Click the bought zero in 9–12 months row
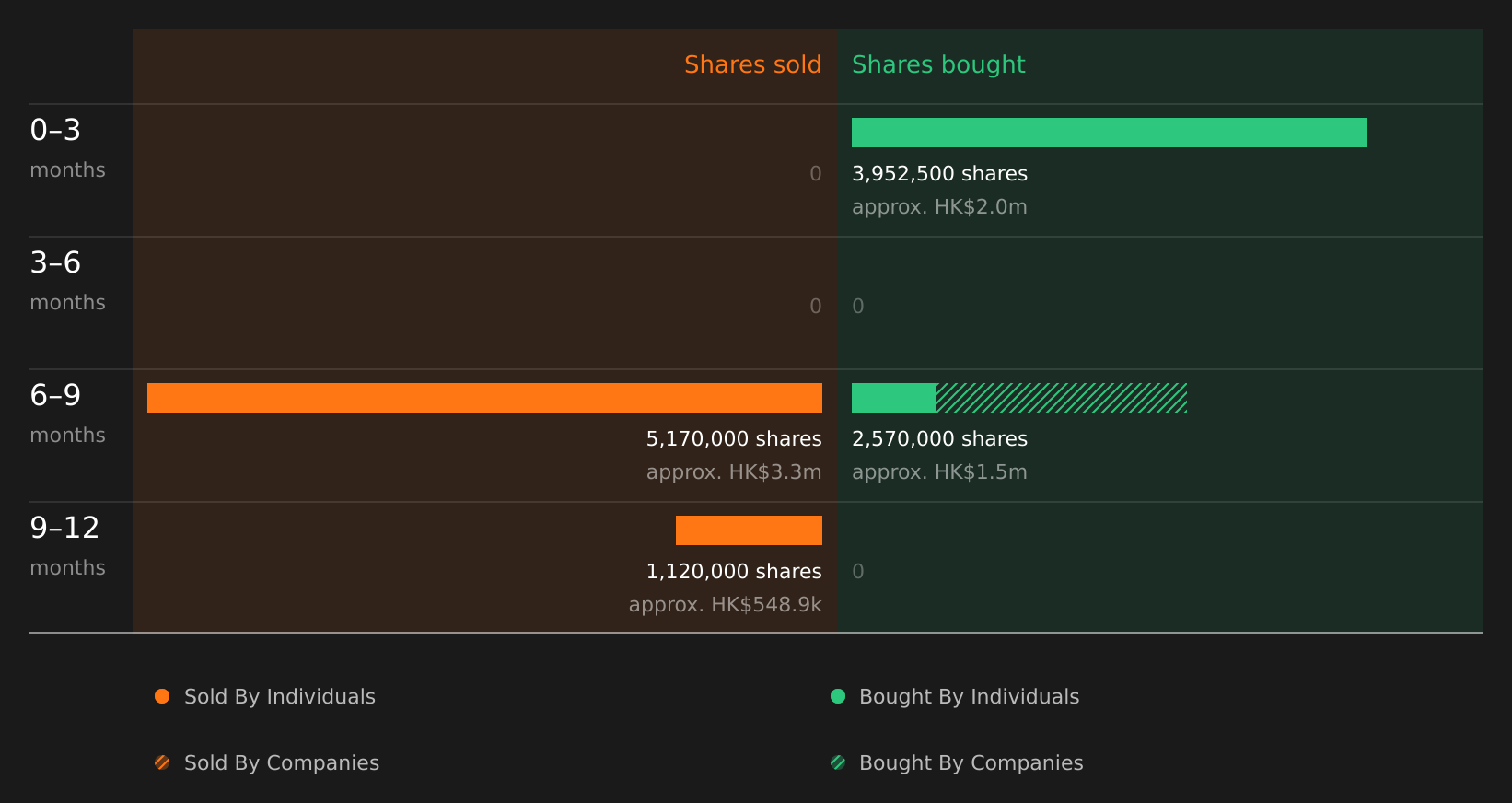Screen dimensions: 1512x803 tap(858, 572)
